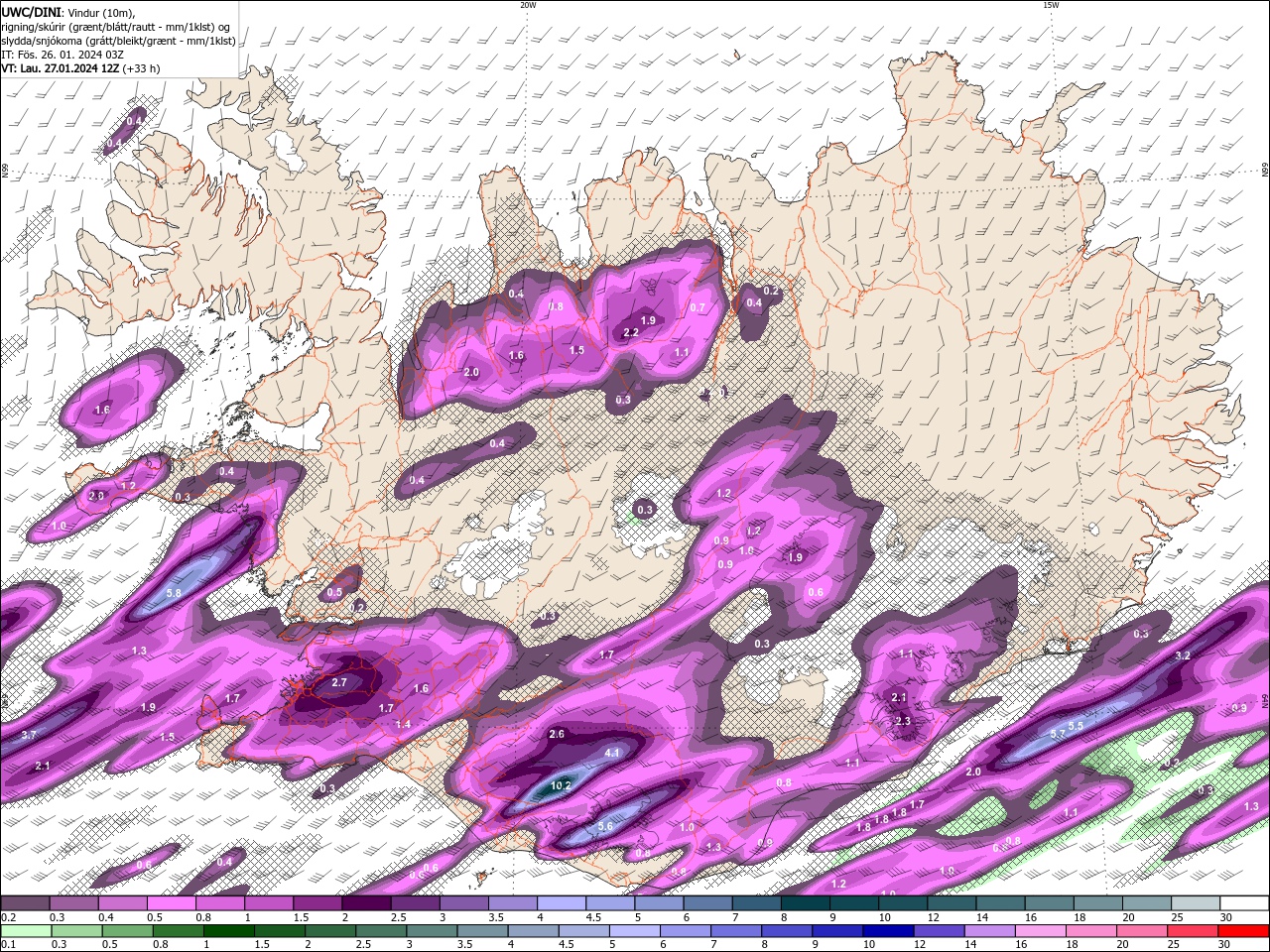This screenshot has height=952, width=1270.
Task: Pick the darkest green 1 swatch, lower scale
Action: [229, 931]
